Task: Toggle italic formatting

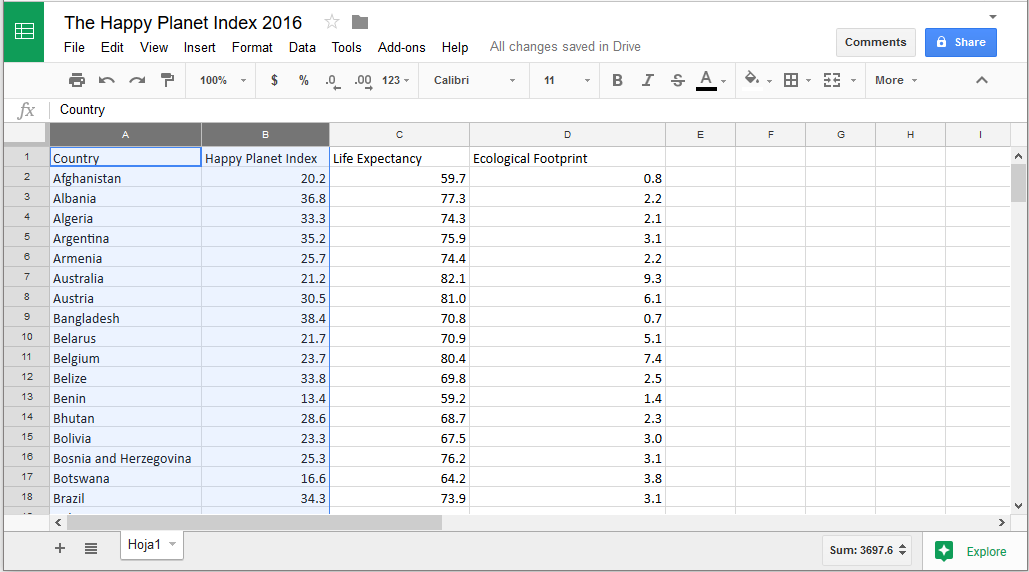Action: [647, 80]
